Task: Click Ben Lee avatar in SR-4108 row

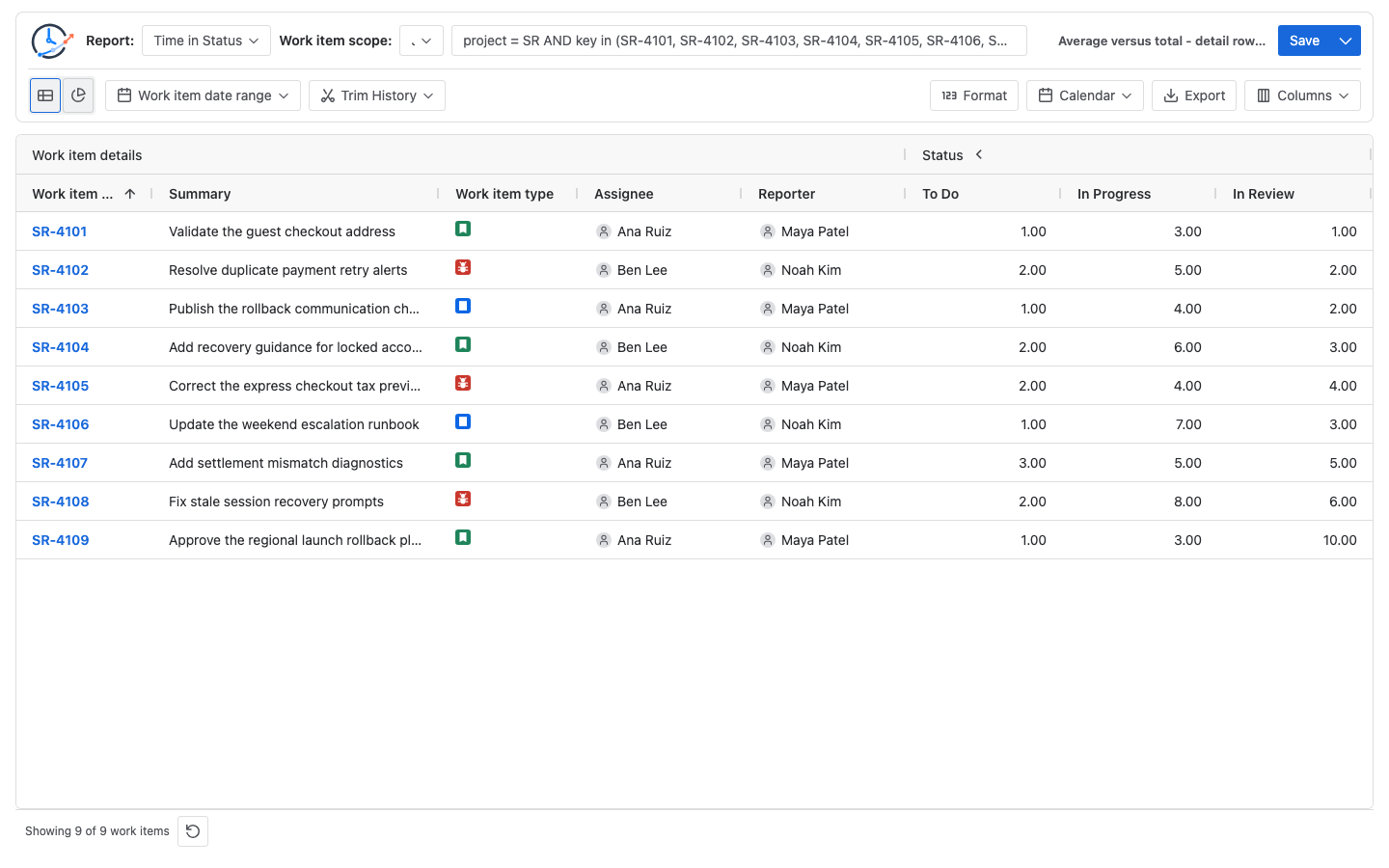Action: (604, 502)
